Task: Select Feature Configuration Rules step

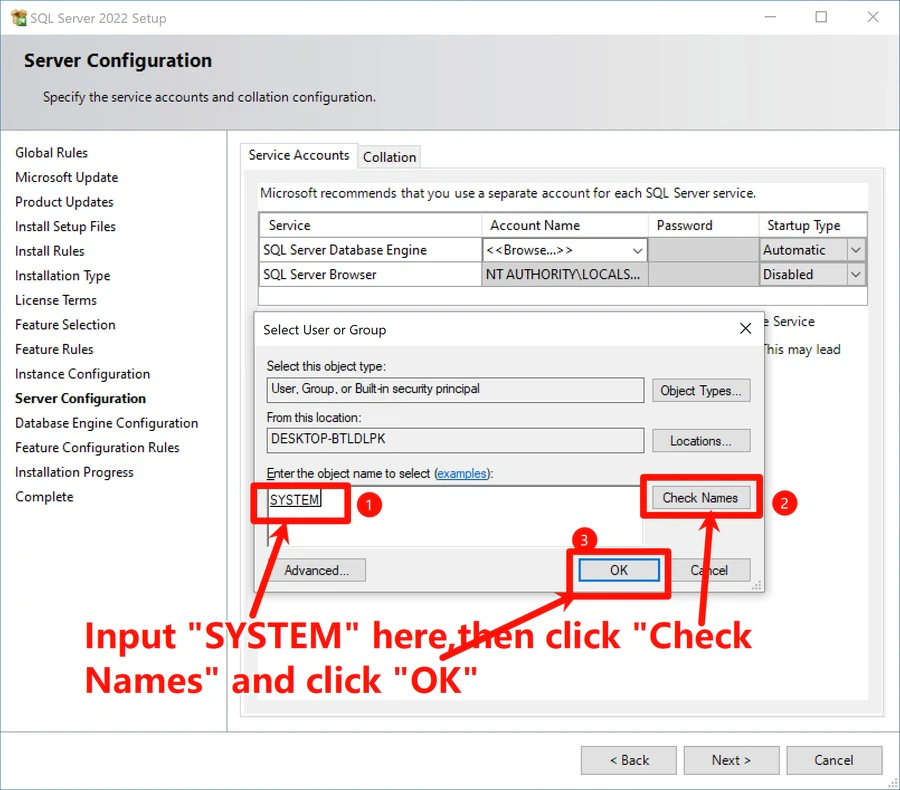Action: click(98, 448)
